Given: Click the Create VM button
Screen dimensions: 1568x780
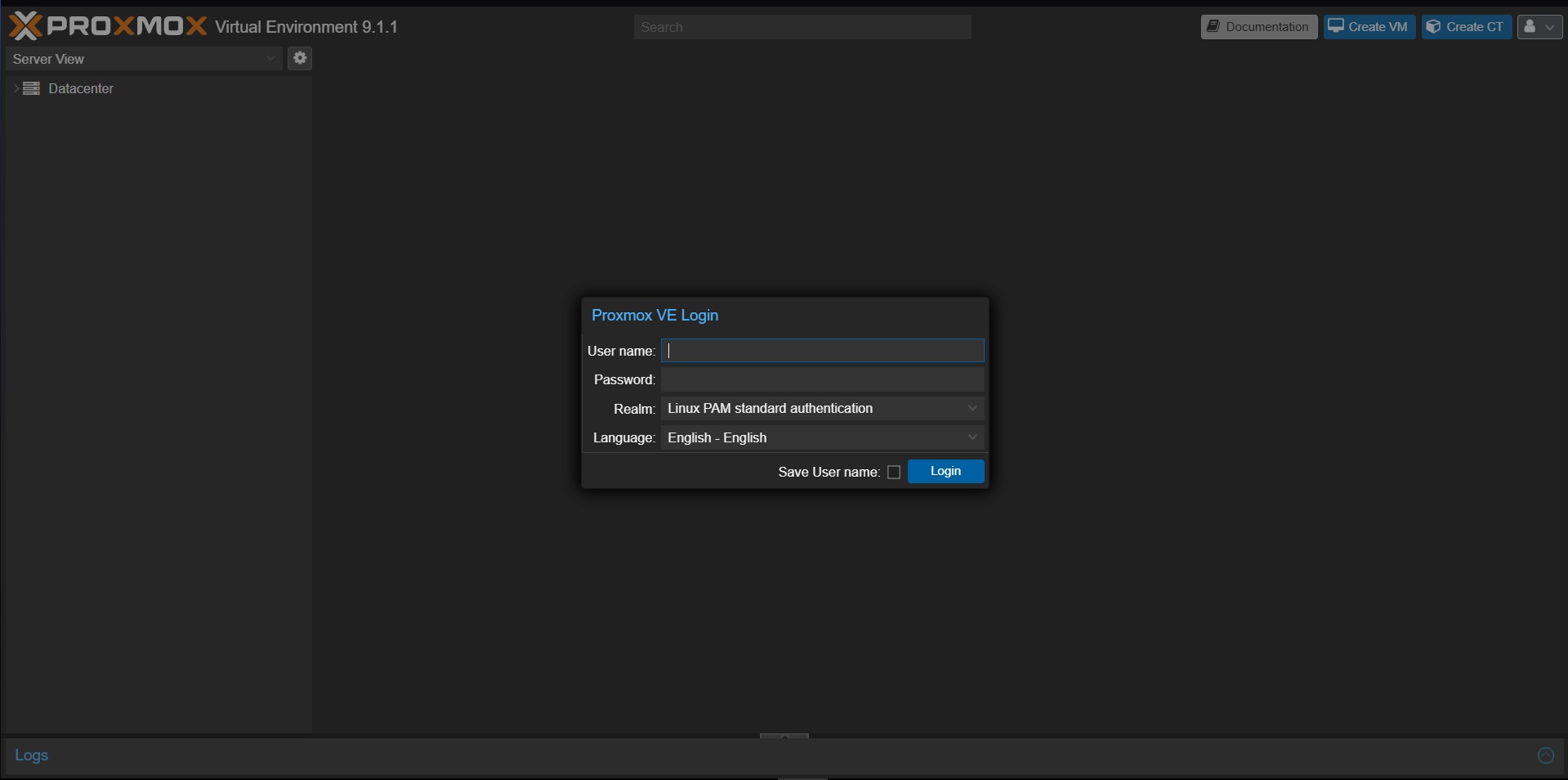Looking at the screenshot, I should tap(1369, 27).
